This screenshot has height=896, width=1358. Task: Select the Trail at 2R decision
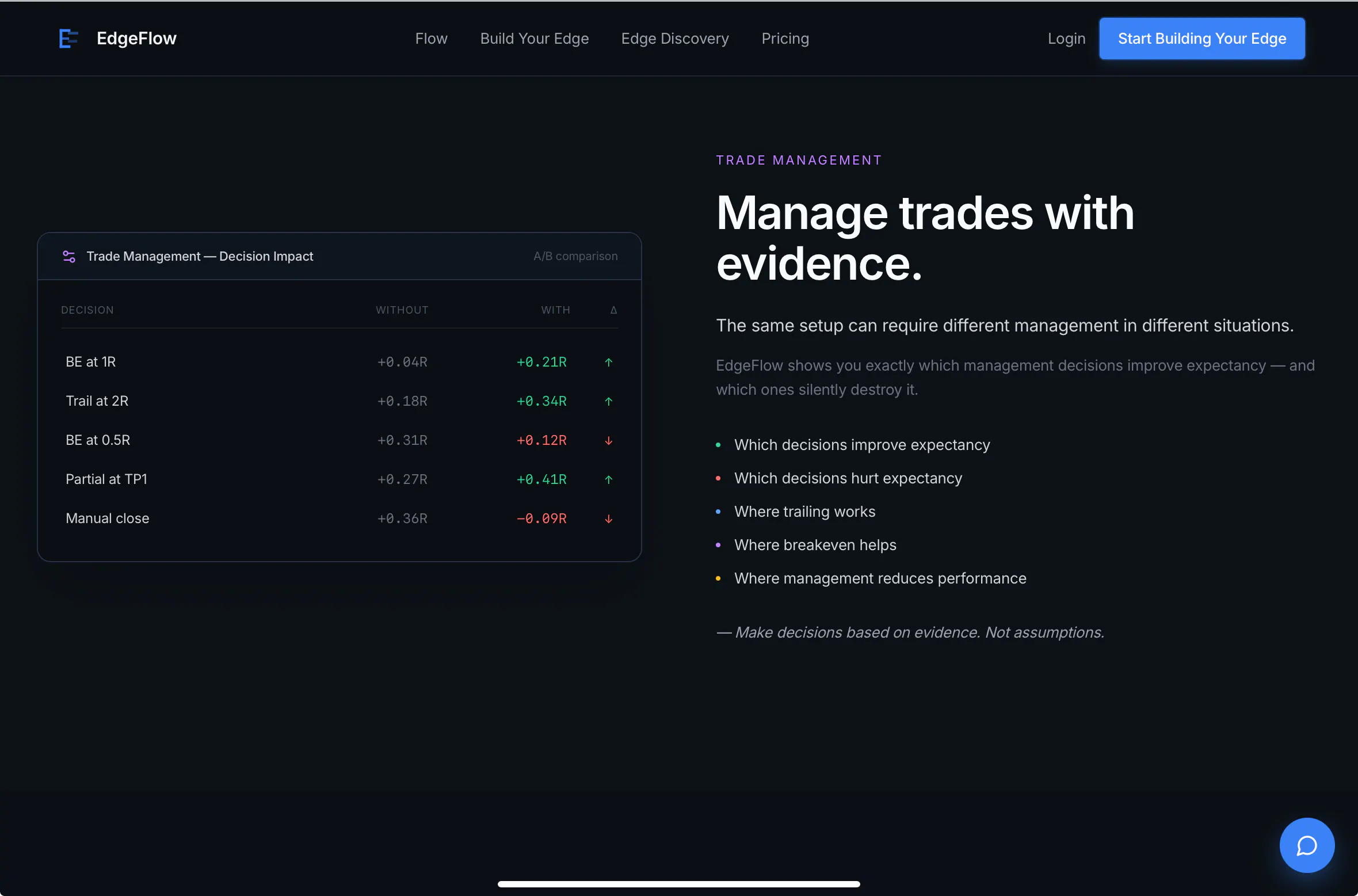(x=97, y=401)
